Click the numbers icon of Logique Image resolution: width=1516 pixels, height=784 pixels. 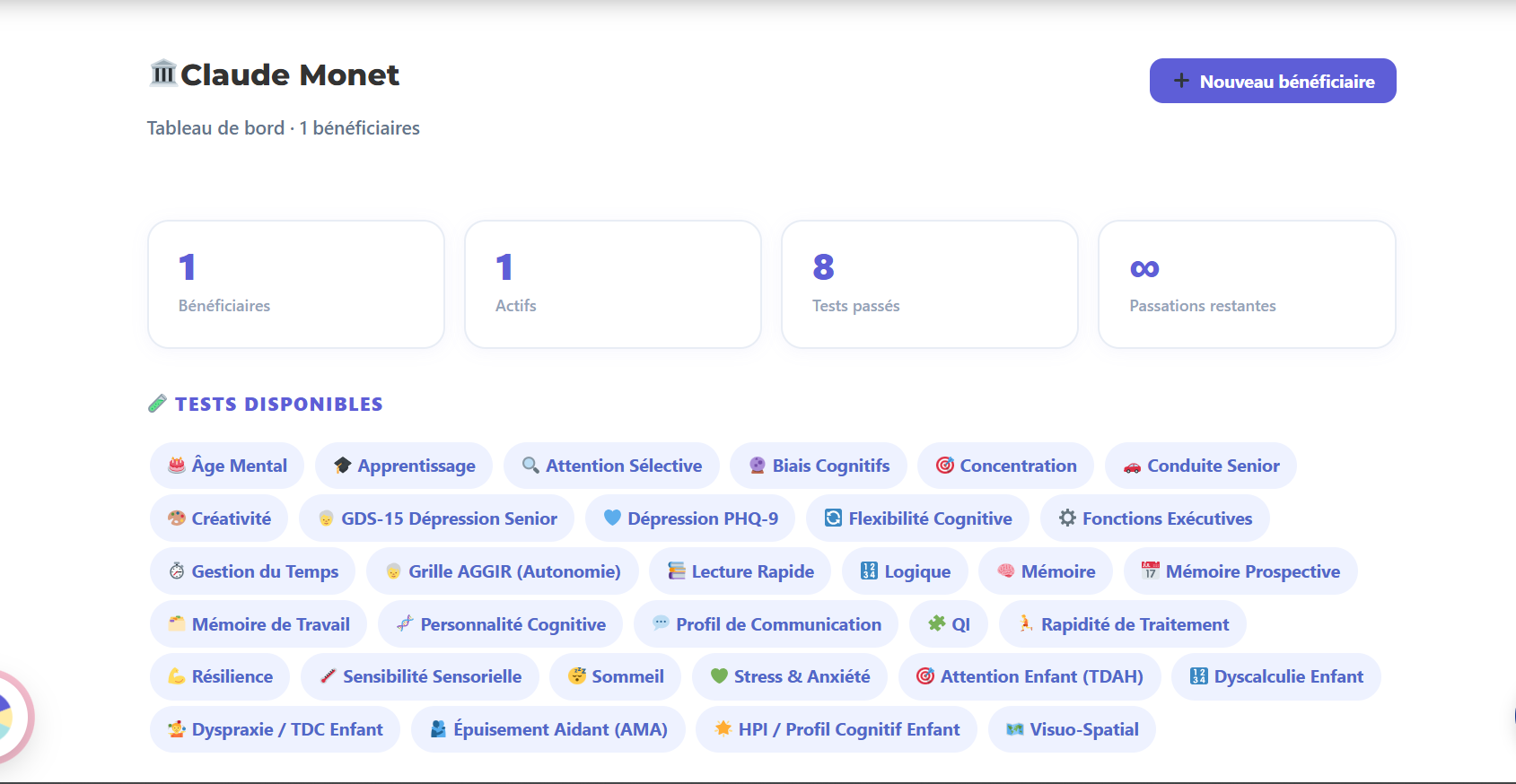[x=869, y=571]
